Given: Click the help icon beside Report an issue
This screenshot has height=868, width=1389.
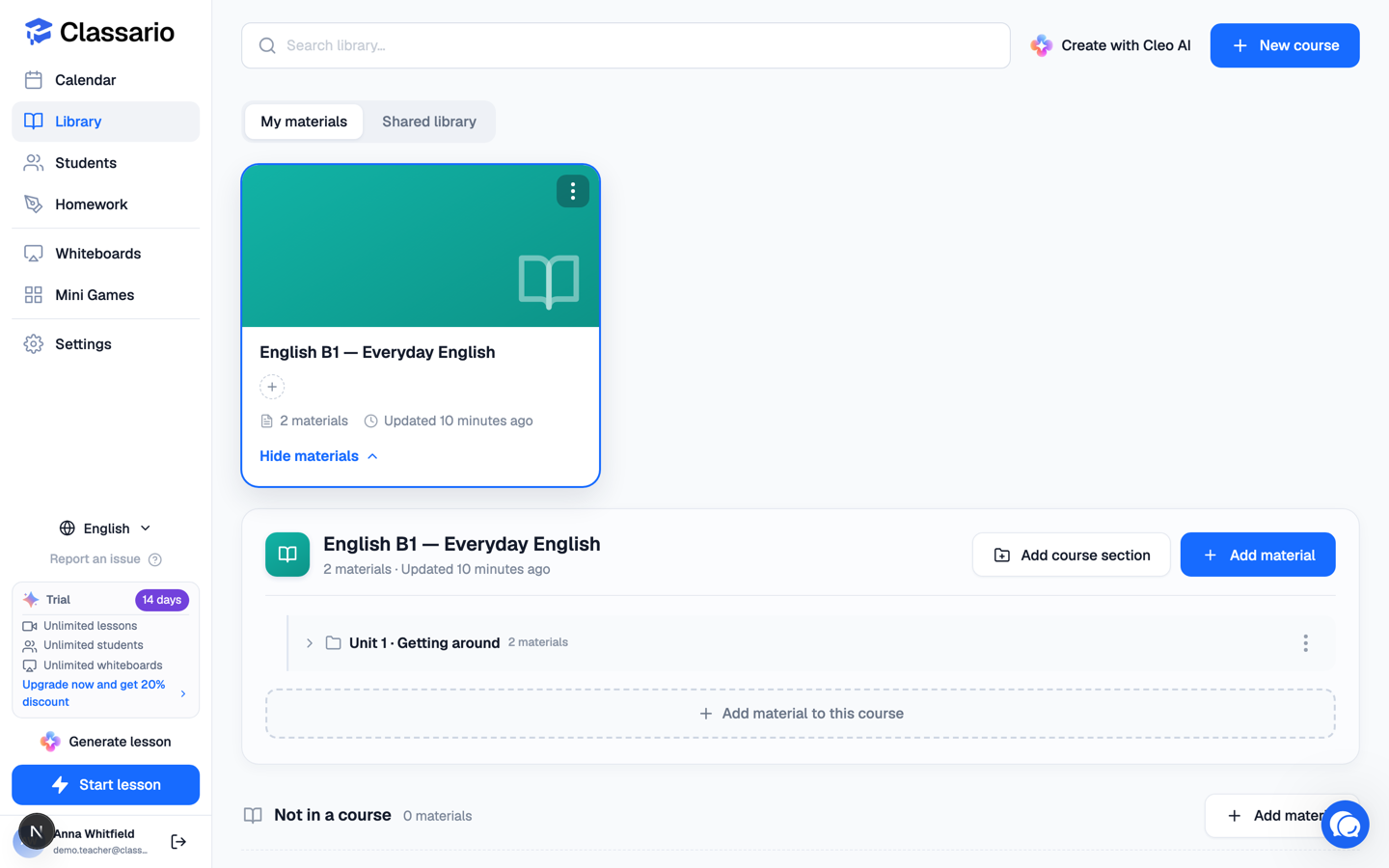Looking at the screenshot, I should 155,559.
